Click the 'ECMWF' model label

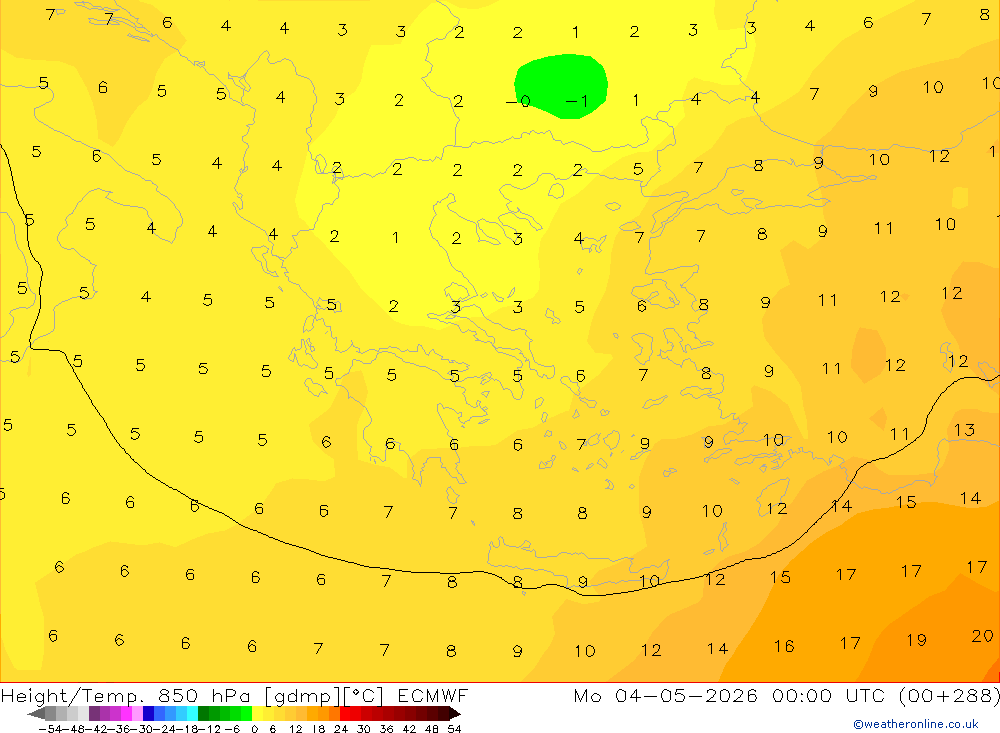(x=432, y=695)
